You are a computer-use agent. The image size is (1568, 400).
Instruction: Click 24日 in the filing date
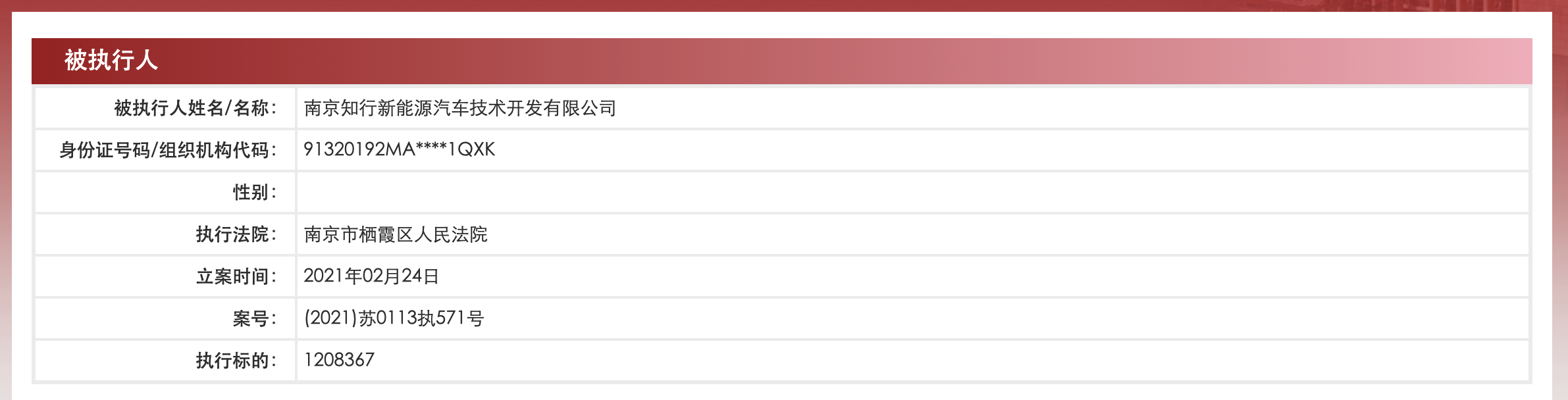click(420, 276)
